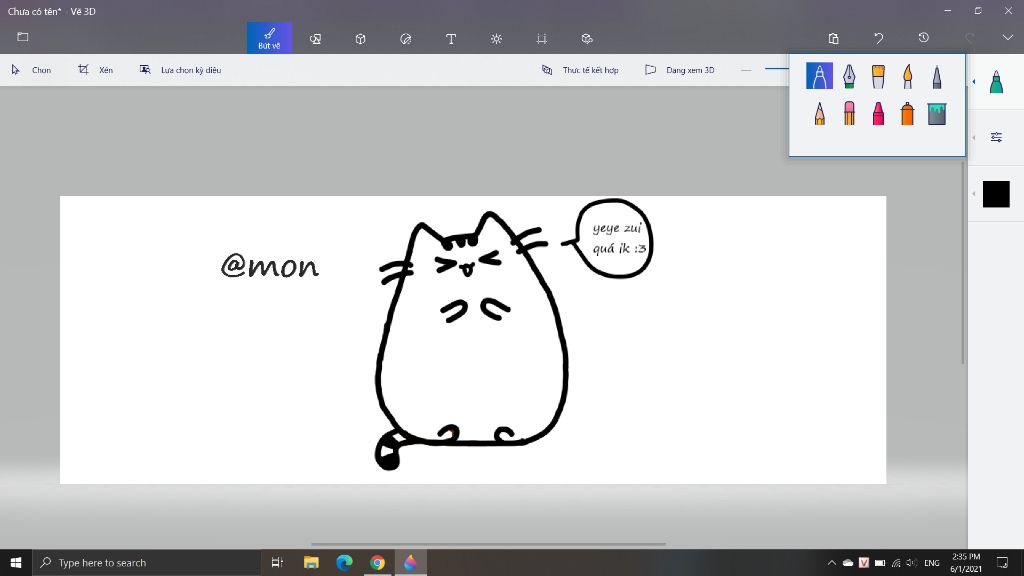
Task: Expand the top-right chevron menu
Action: click(x=1008, y=38)
